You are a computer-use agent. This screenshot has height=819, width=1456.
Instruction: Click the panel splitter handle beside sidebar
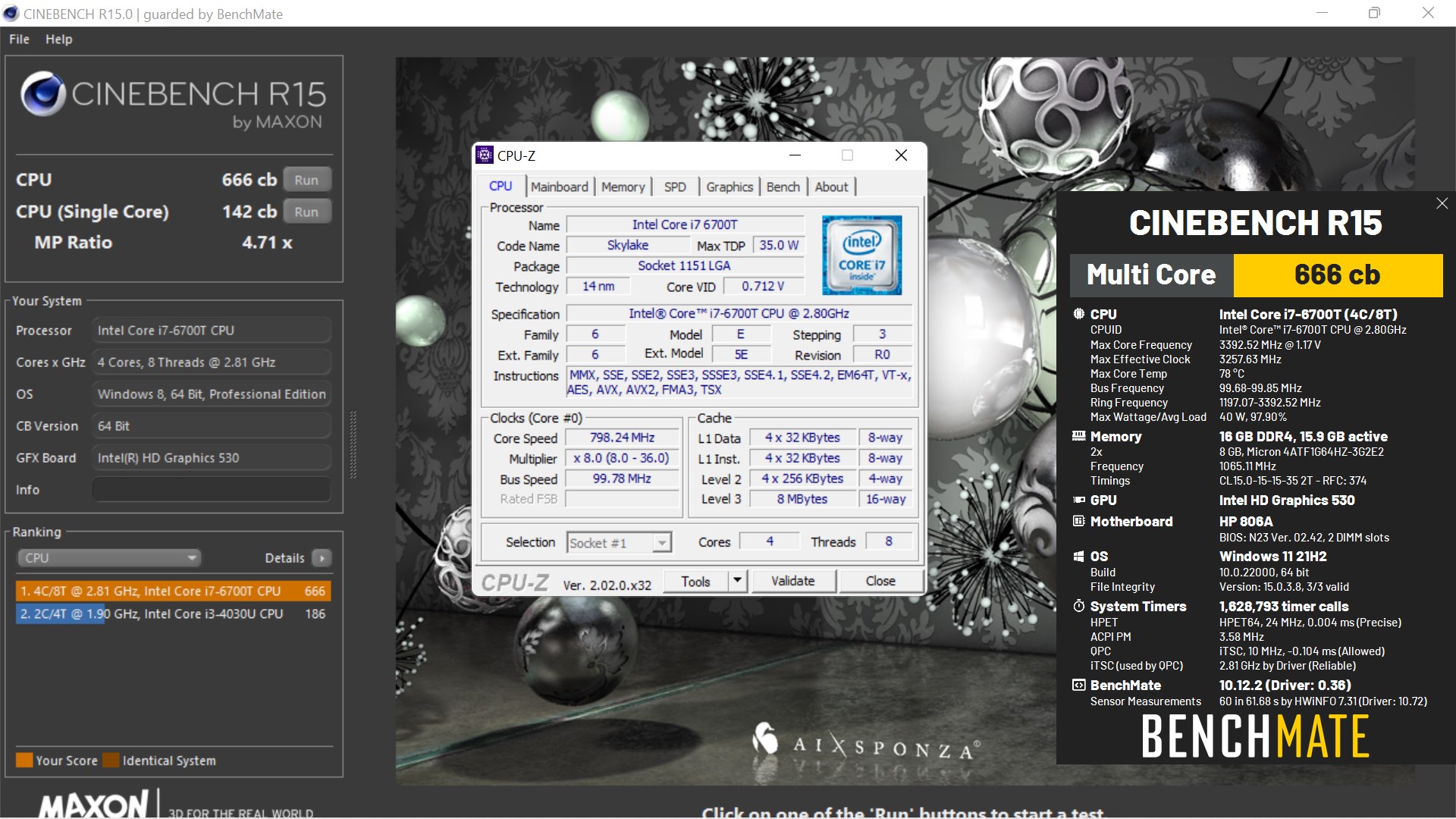353,444
